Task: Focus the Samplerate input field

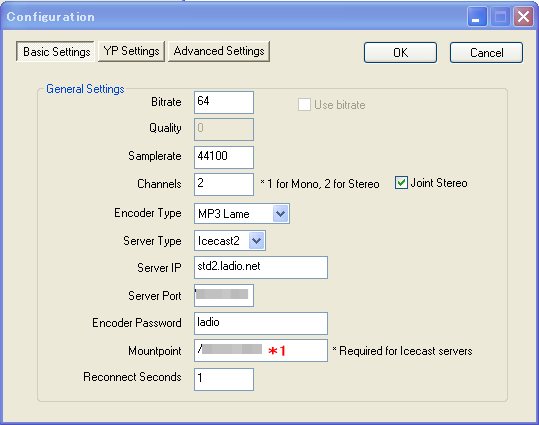Action: [x=224, y=157]
